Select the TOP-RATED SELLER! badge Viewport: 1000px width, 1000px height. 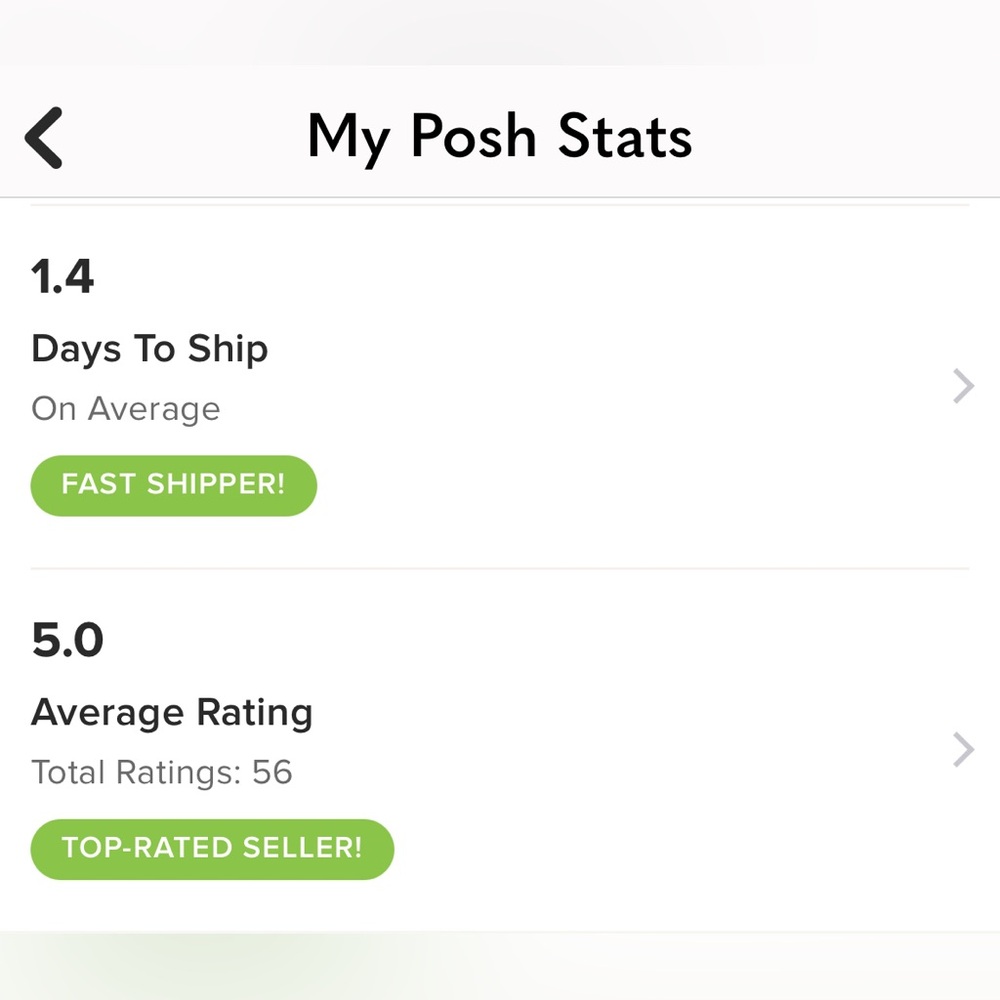pos(211,848)
